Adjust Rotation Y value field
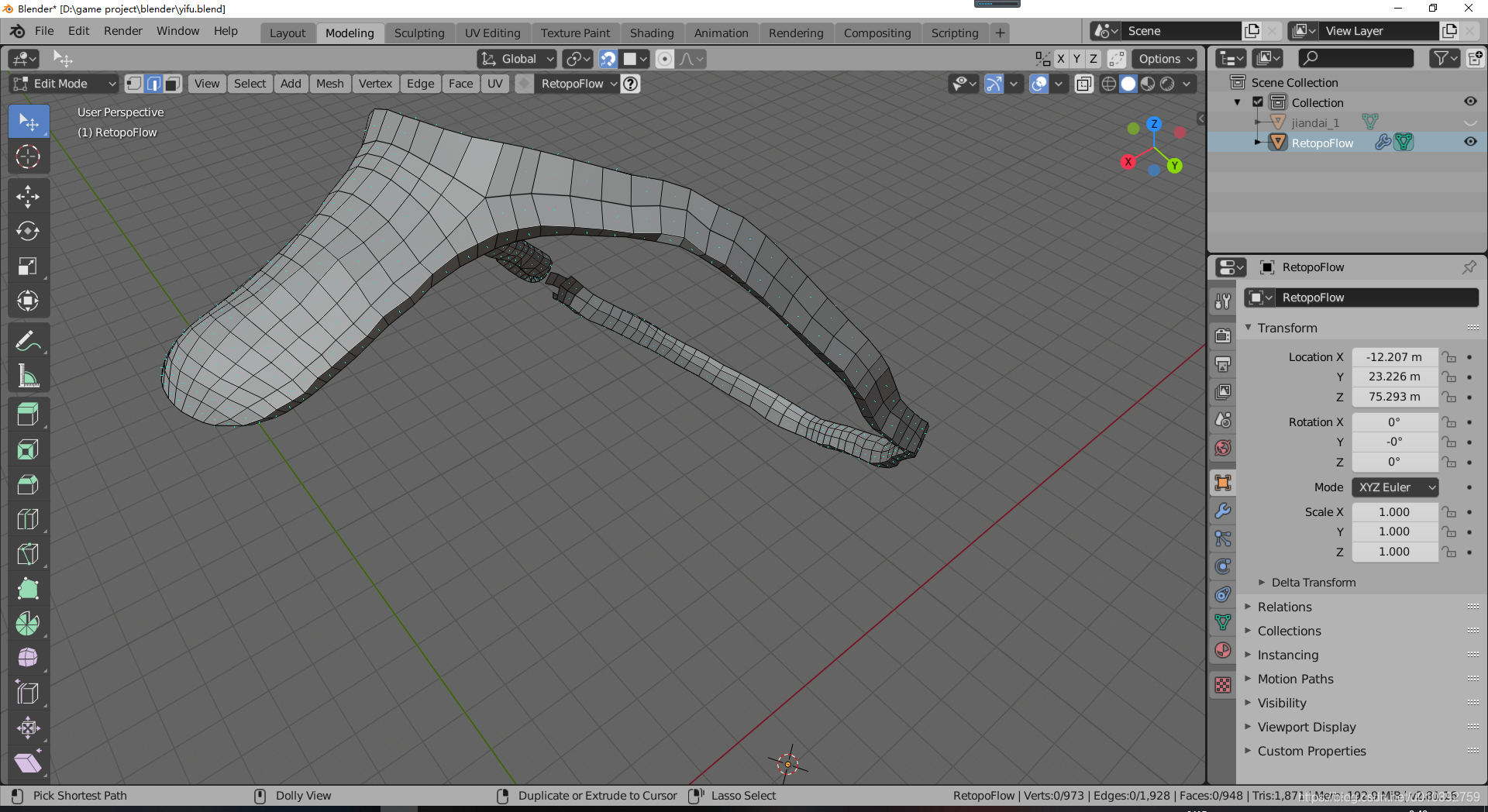This screenshot has width=1488, height=812. click(x=1395, y=442)
